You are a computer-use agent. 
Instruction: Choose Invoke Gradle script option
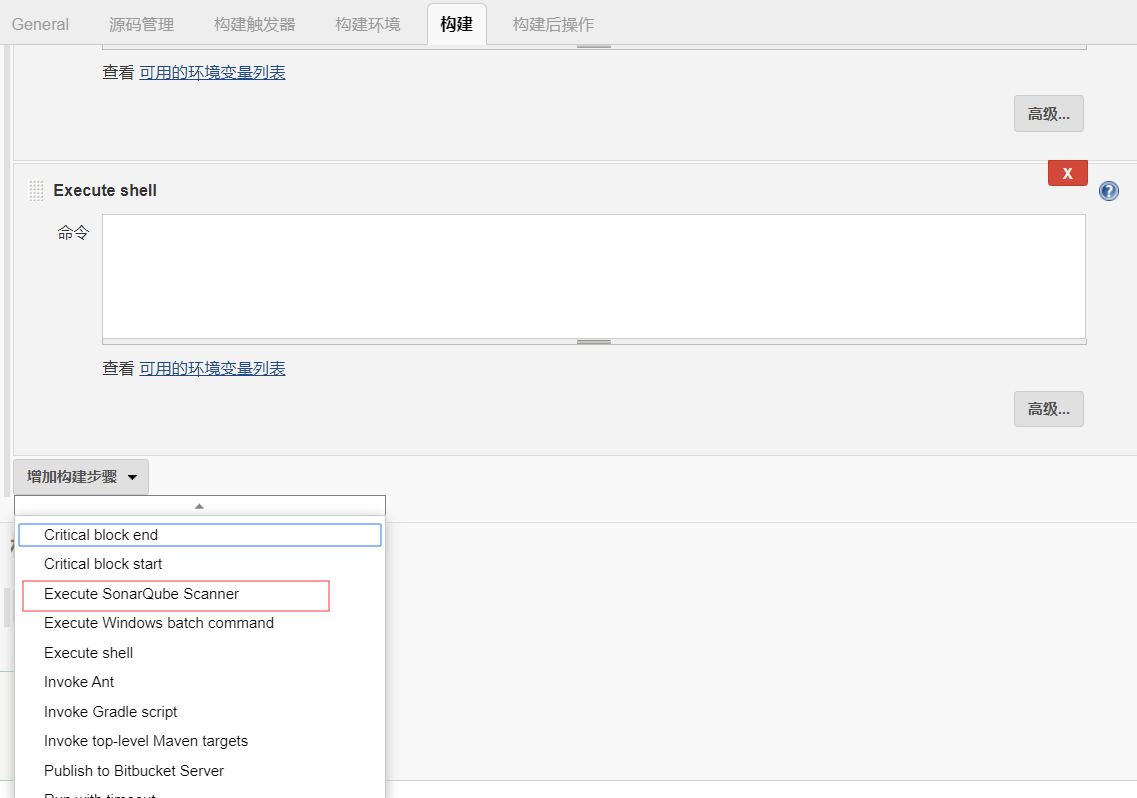110,711
